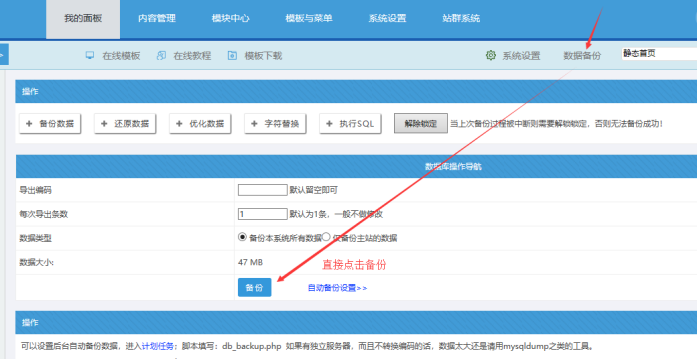697x360 pixels.
Task: Open the 字符替换 button
Action: [x=275, y=124]
